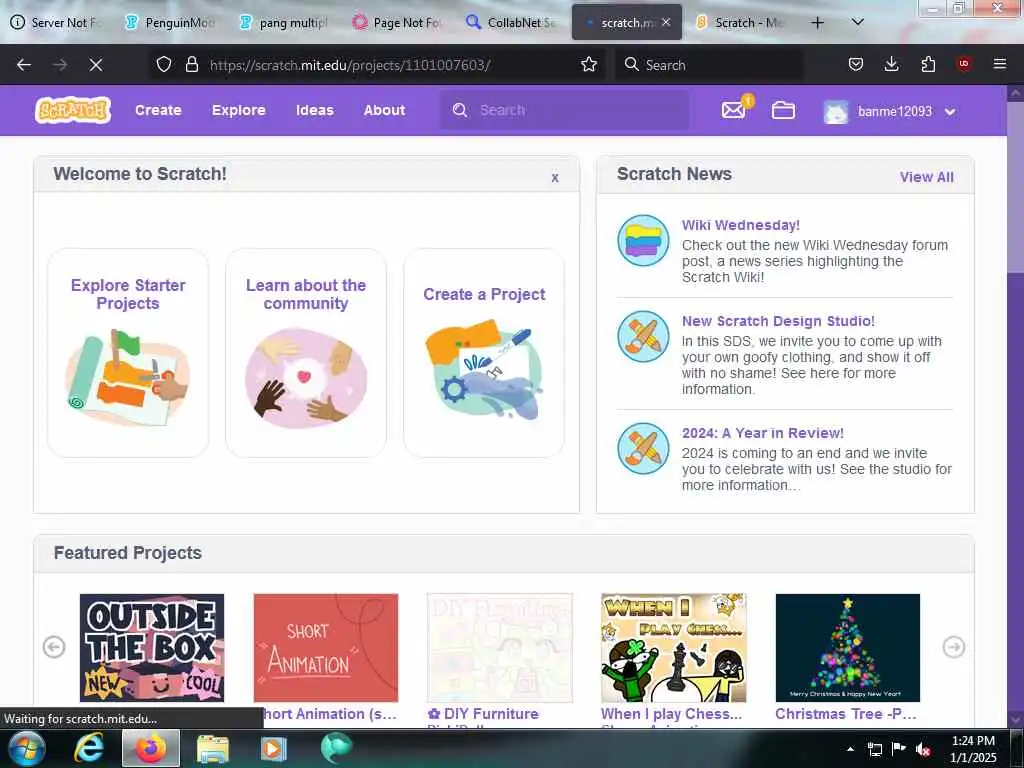1024x768 pixels.
Task: Expand the list all tabs chevron
Action: click(x=858, y=22)
